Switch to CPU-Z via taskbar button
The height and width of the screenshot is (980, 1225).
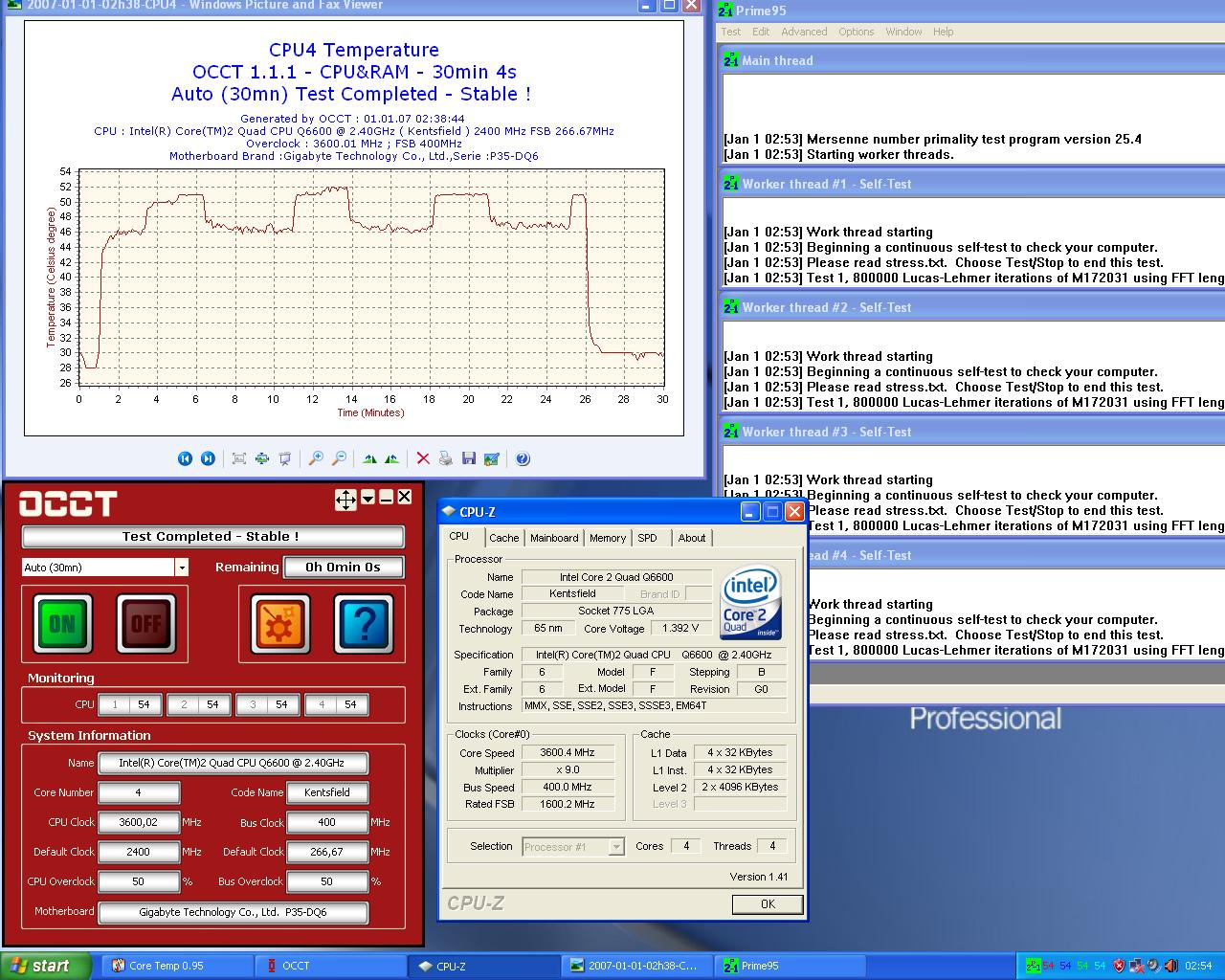[x=485, y=966]
